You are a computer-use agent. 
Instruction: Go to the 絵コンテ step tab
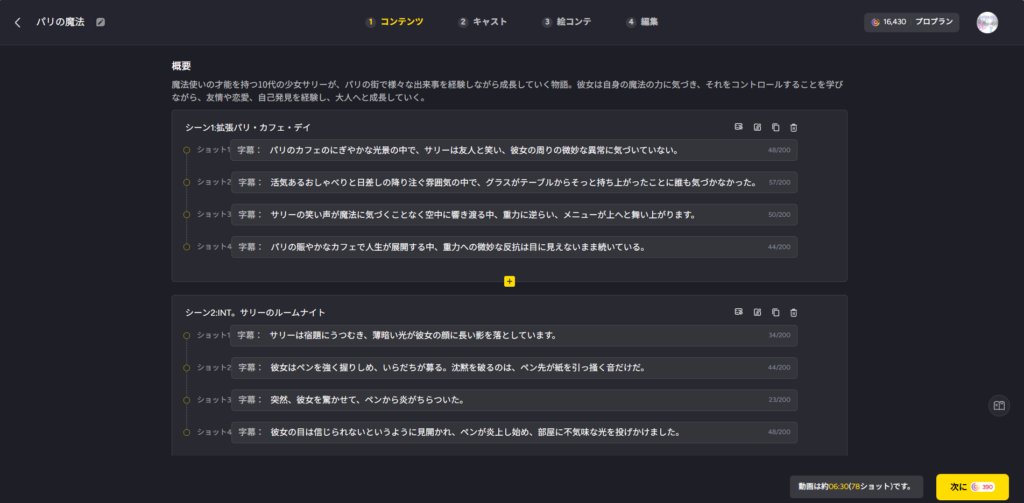[x=566, y=22]
